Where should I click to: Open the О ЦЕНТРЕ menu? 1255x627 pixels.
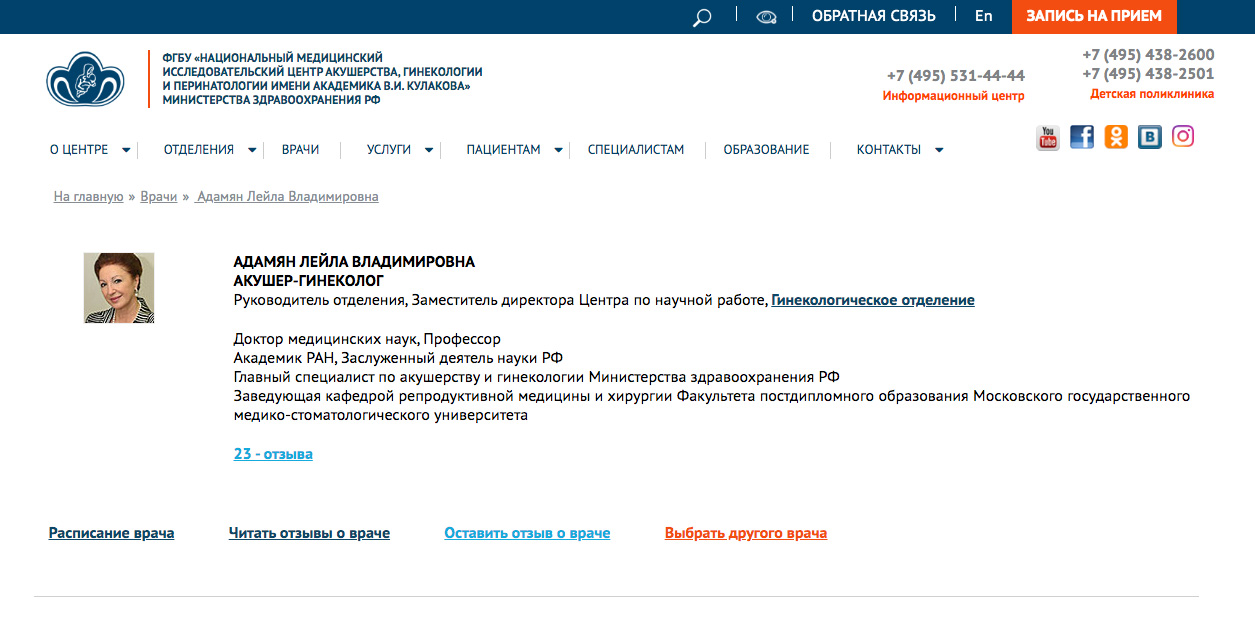click(79, 150)
